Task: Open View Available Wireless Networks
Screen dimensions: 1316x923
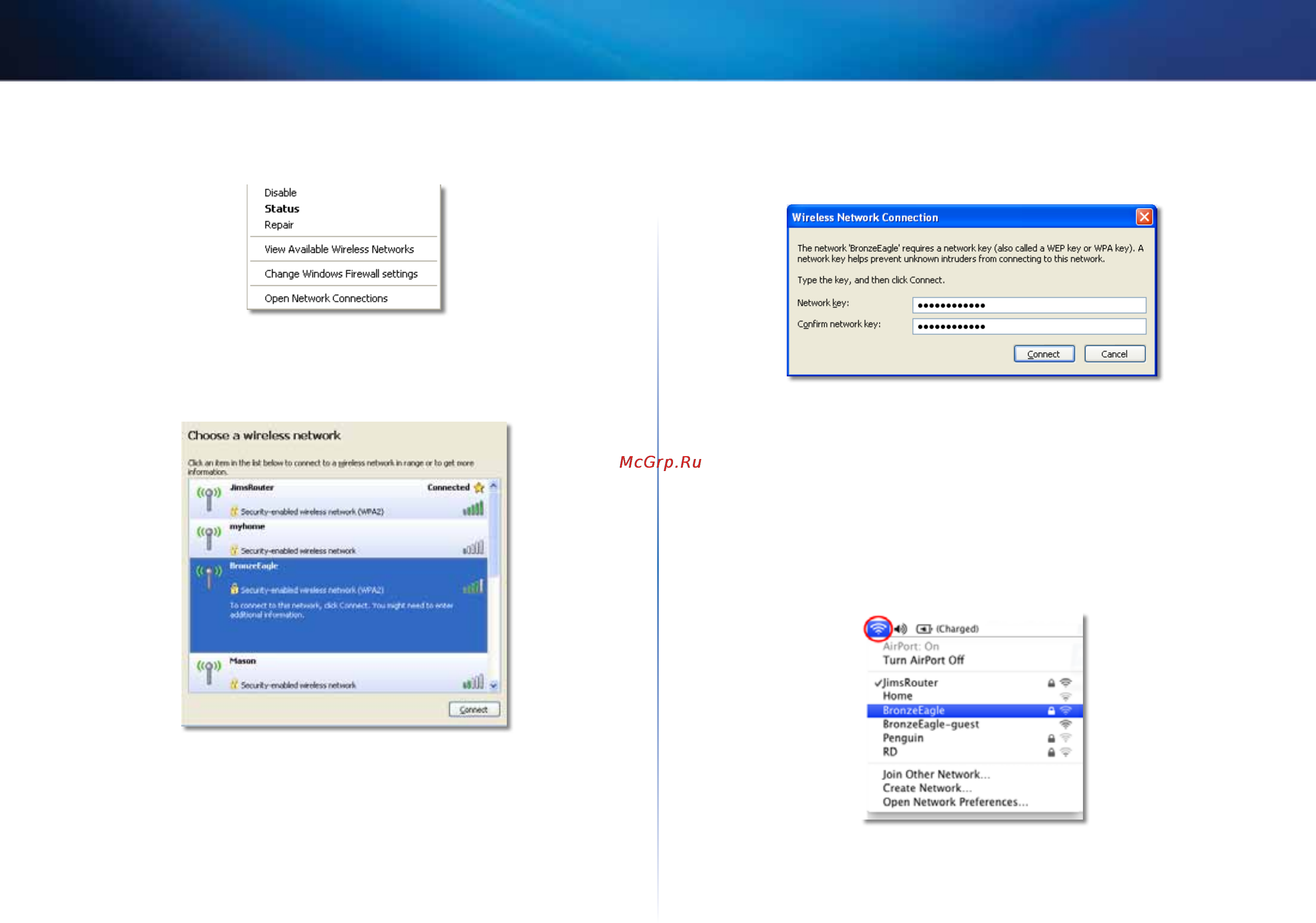Action: click(339, 249)
